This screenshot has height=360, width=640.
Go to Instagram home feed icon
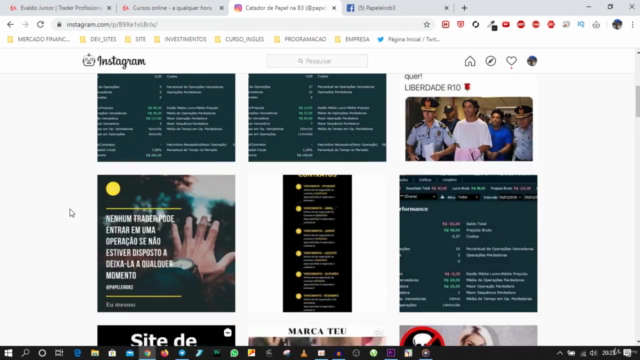(470, 61)
